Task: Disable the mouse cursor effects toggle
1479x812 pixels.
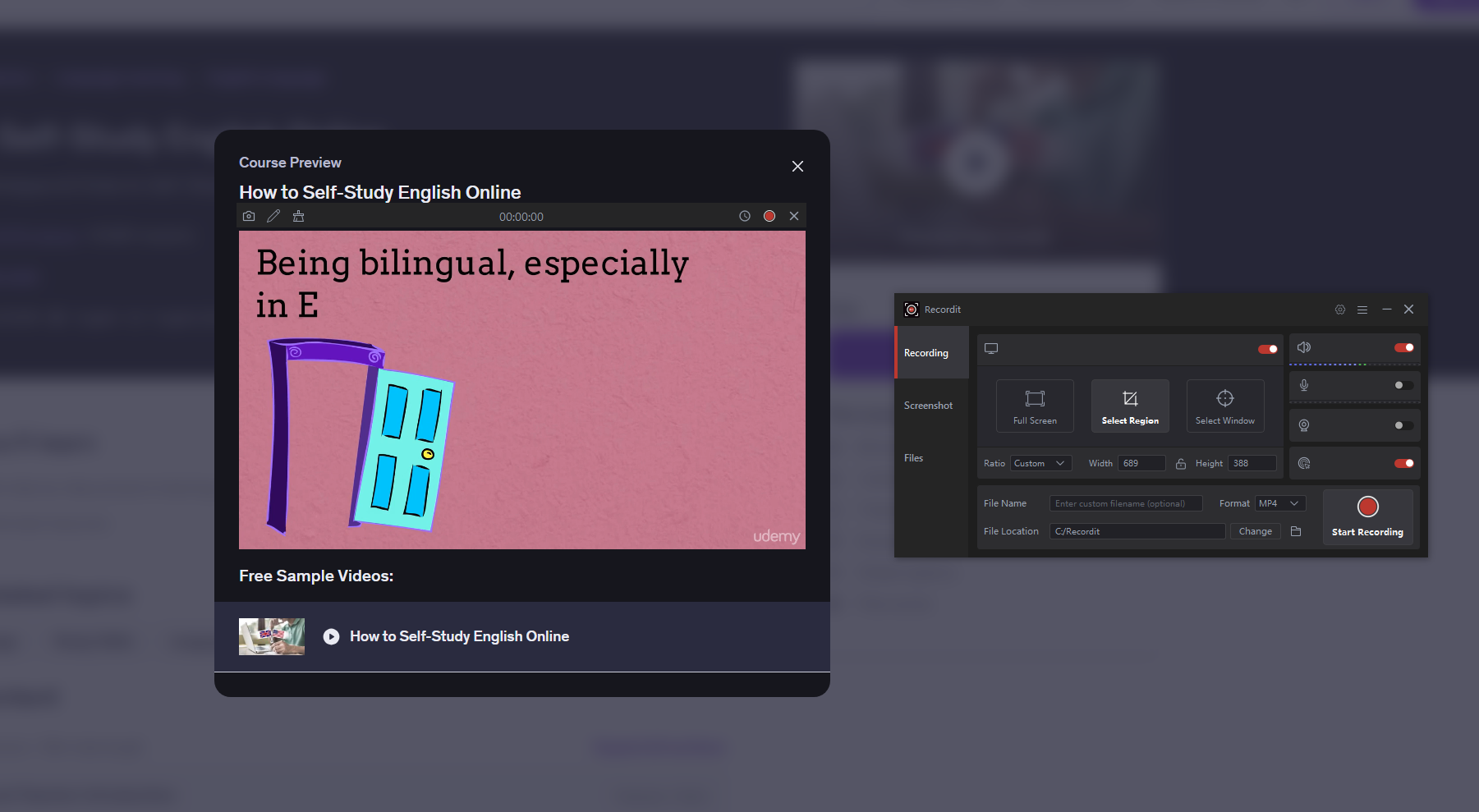Action: click(x=1403, y=463)
